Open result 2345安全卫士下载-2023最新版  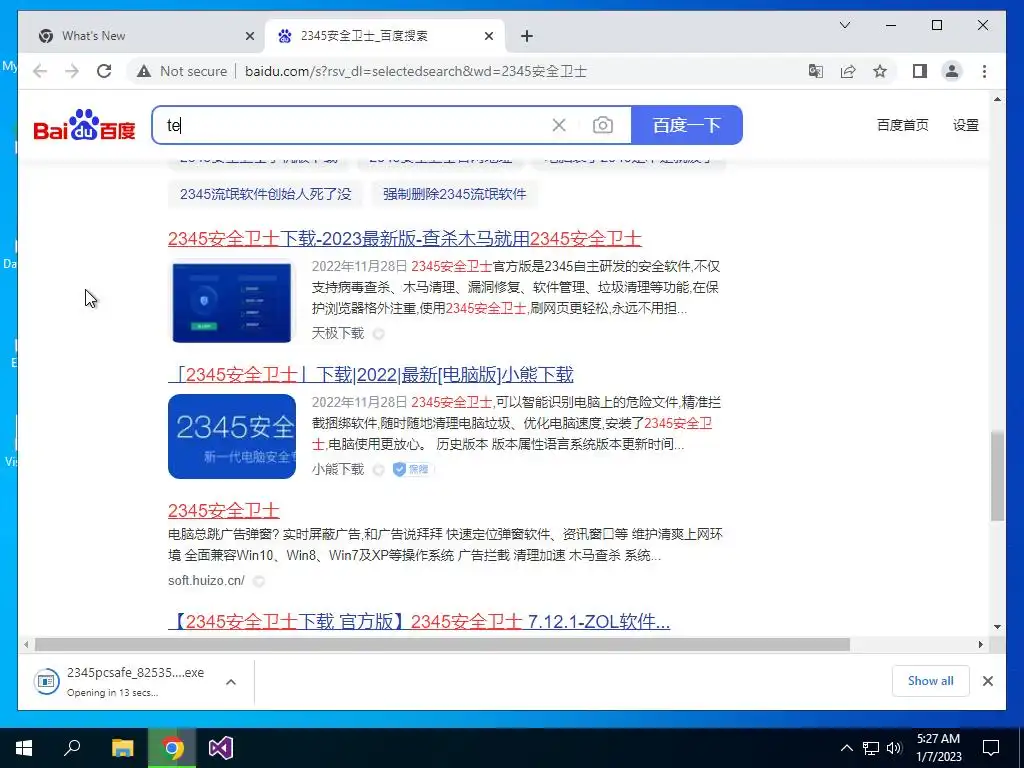(x=404, y=239)
